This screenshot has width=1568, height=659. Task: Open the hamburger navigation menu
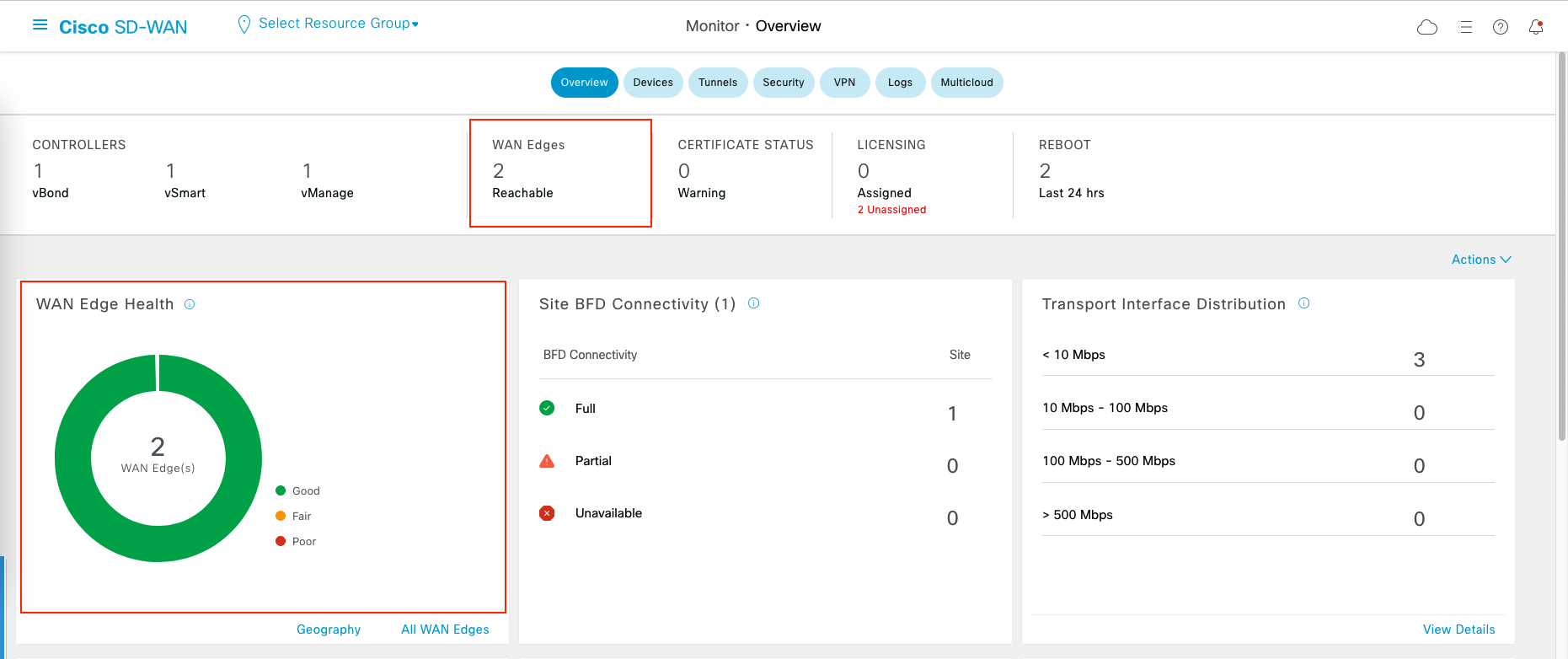(40, 25)
